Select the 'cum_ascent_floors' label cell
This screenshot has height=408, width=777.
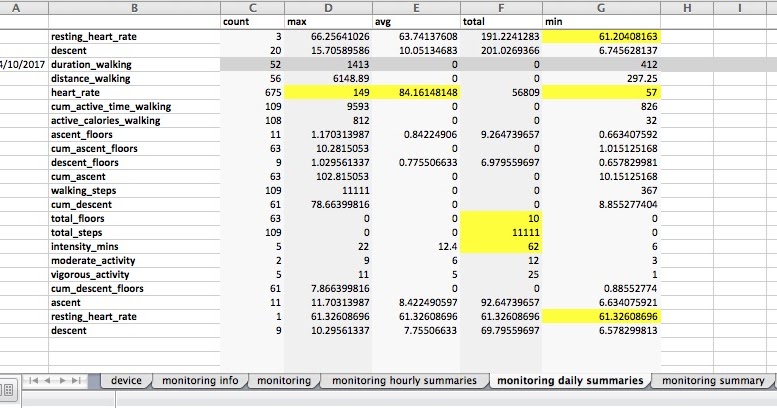click(x=134, y=148)
